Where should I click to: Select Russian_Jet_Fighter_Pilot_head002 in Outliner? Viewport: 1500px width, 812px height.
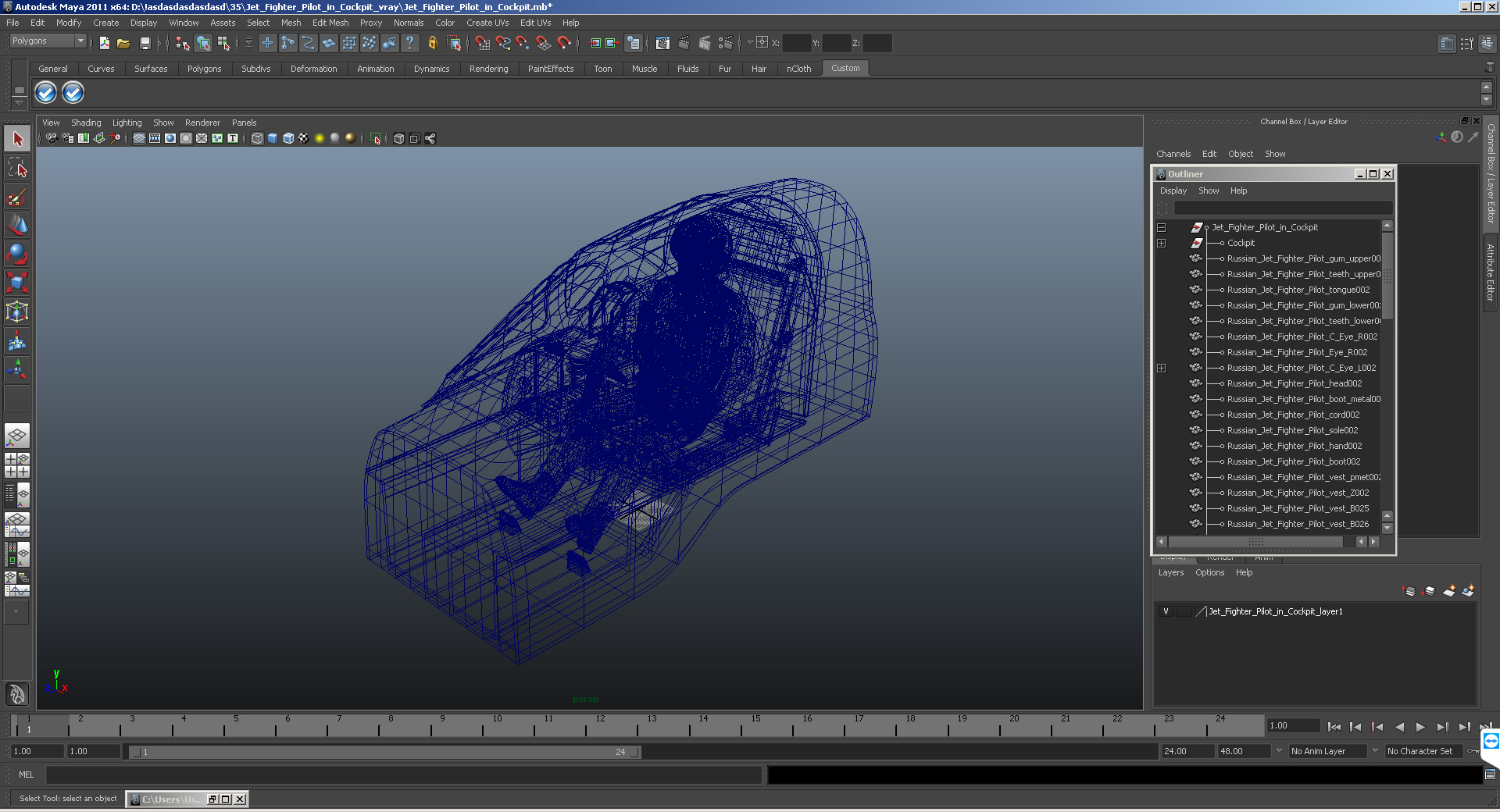click(1294, 383)
